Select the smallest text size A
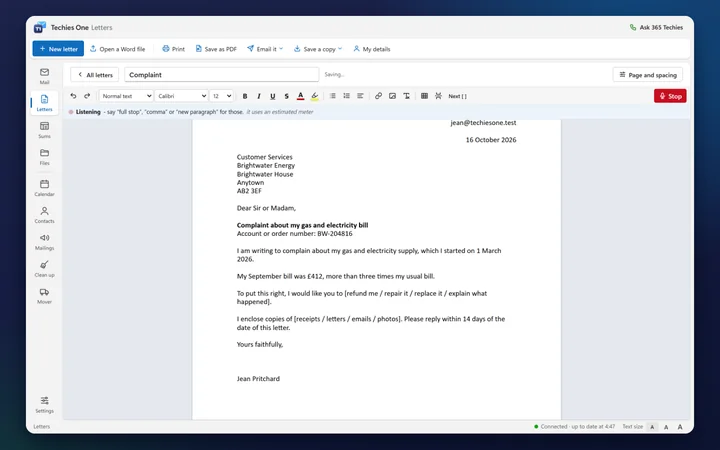 click(652, 427)
